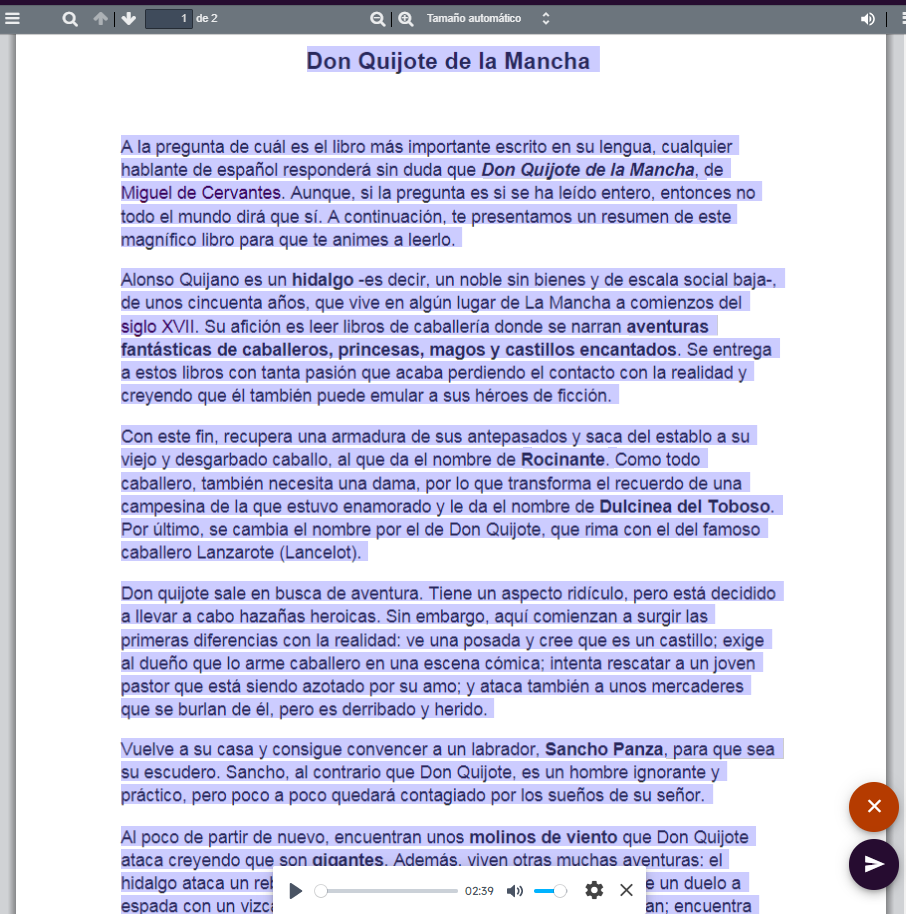Click the siglo XVII link
906x914 pixels.
[x=157, y=326]
